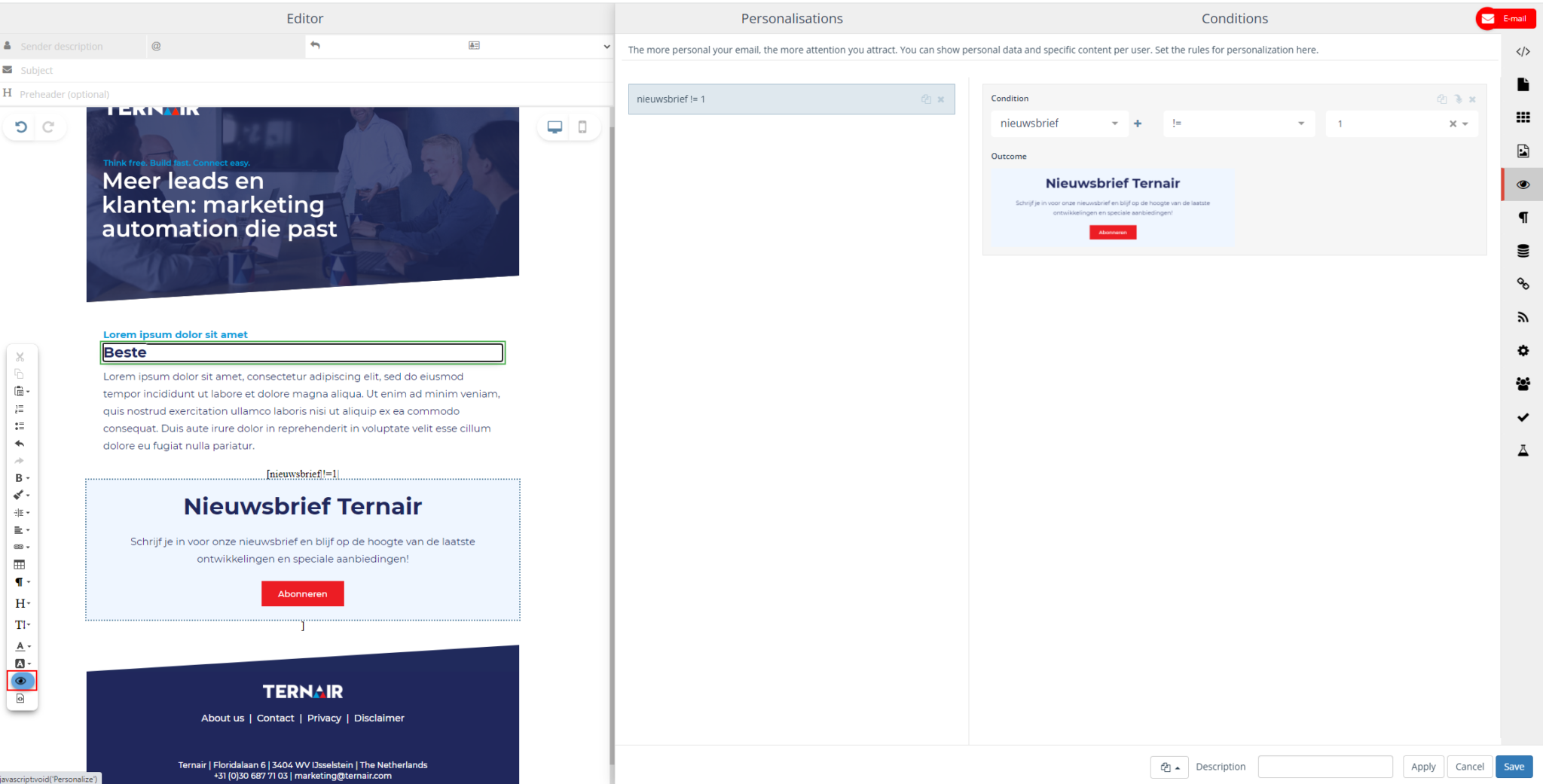This screenshot has height=784, width=1543.
Task: Switch to desktop preview mode
Action: [x=555, y=127]
